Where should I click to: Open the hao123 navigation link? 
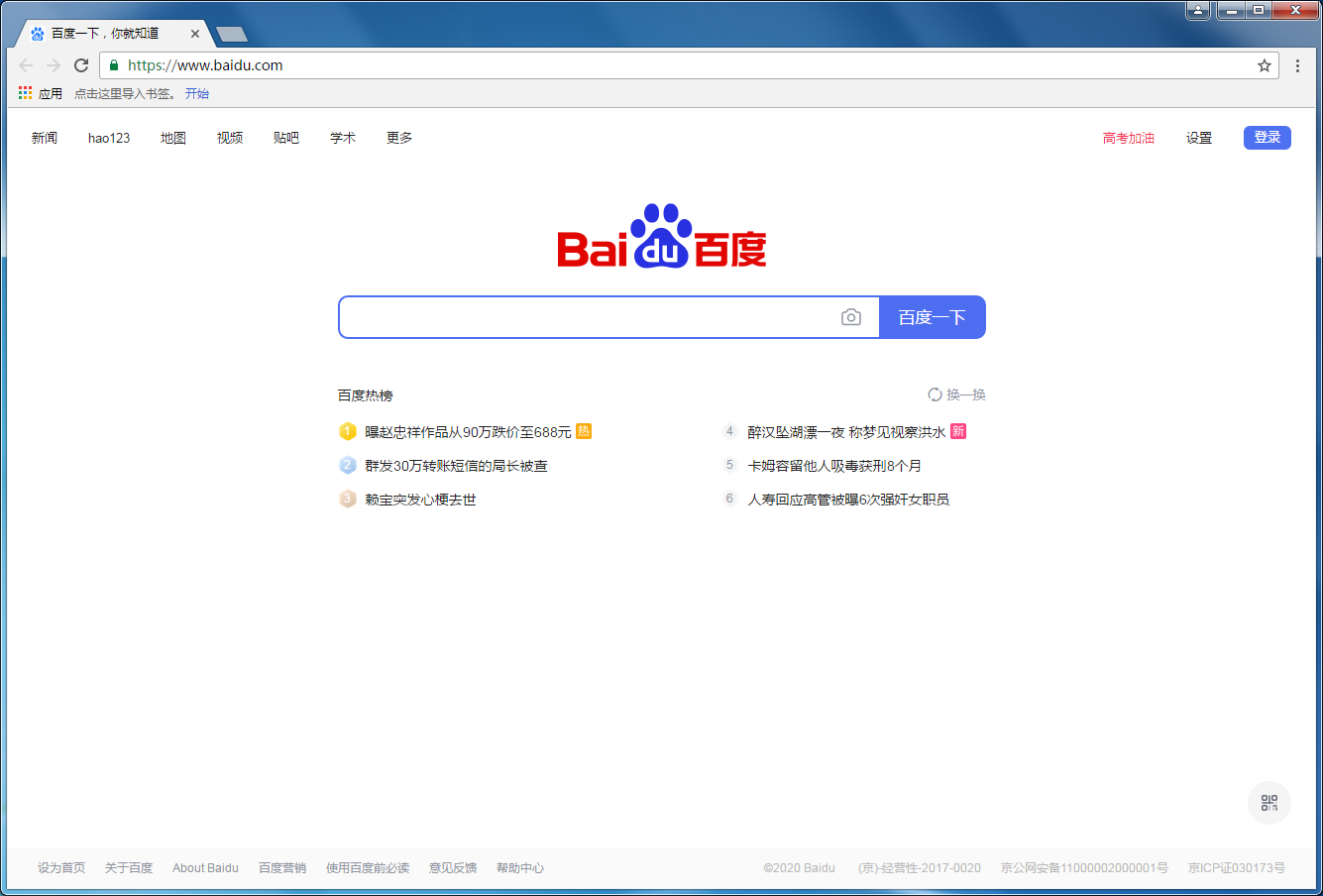(109, 138)
